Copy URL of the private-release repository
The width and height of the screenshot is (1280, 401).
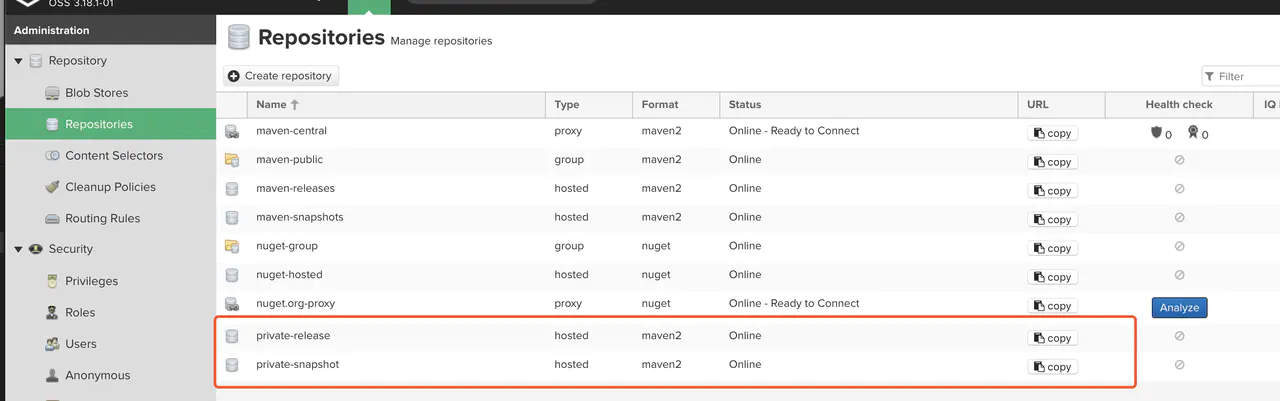pos(1052,338)
